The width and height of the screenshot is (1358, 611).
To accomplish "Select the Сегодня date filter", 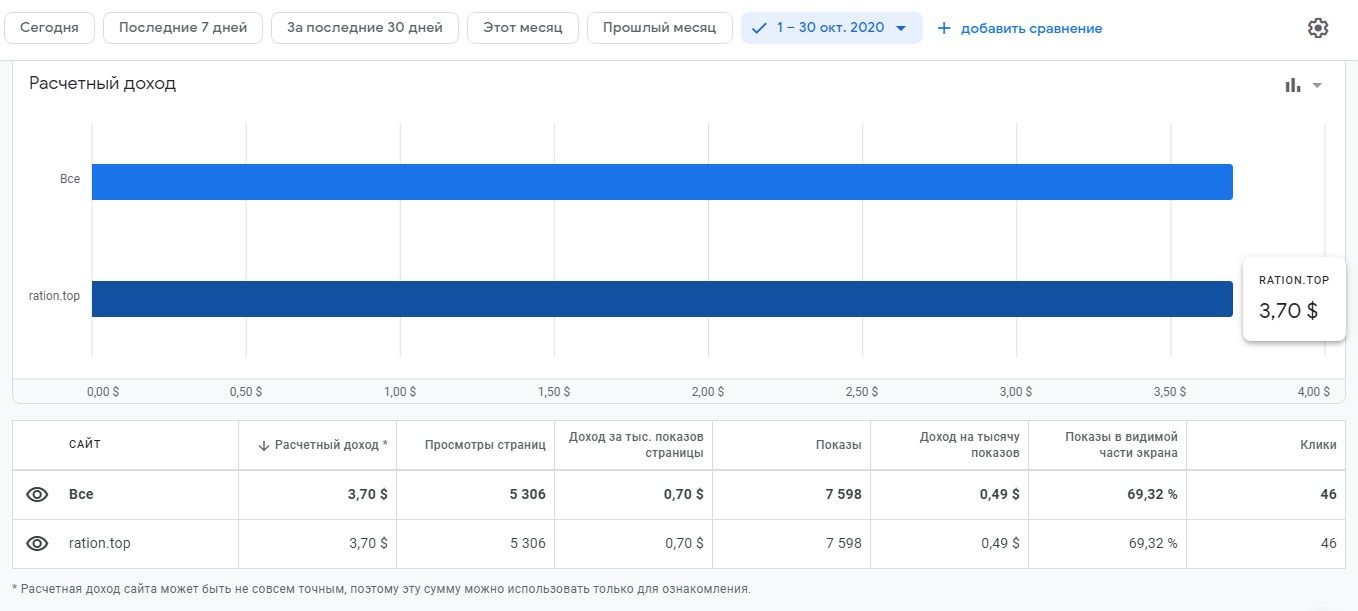I will pyautogui.click(x=49, y=28).
